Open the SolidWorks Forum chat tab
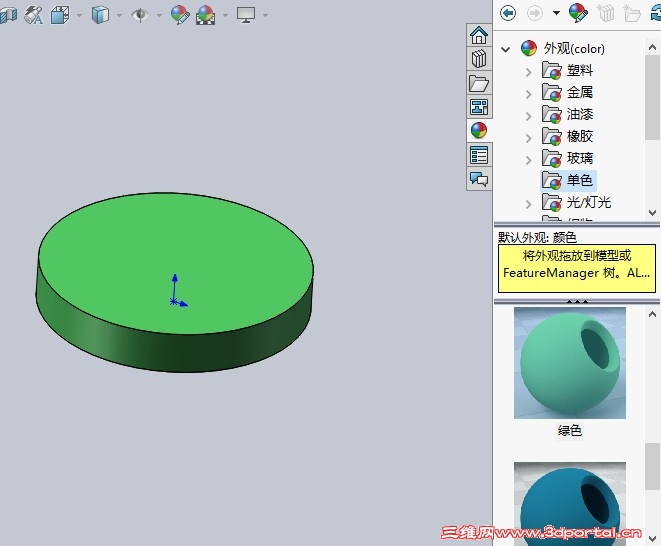 [479, 179]
